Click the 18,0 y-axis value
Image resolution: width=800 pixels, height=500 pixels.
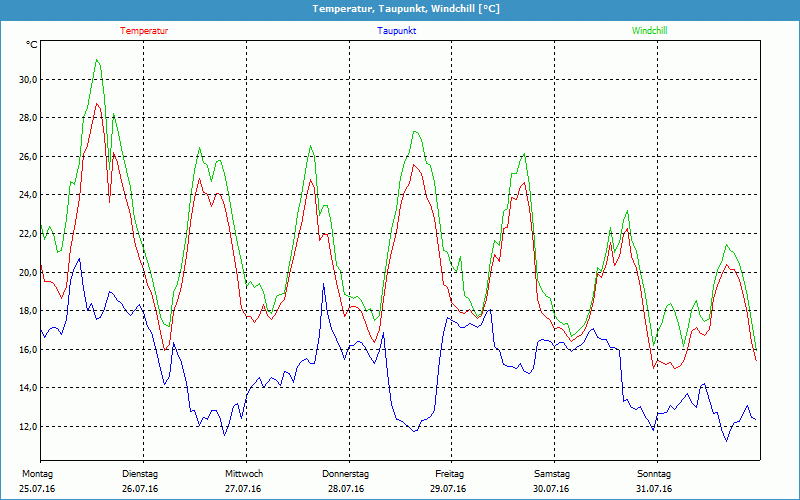tap(28, 311)
